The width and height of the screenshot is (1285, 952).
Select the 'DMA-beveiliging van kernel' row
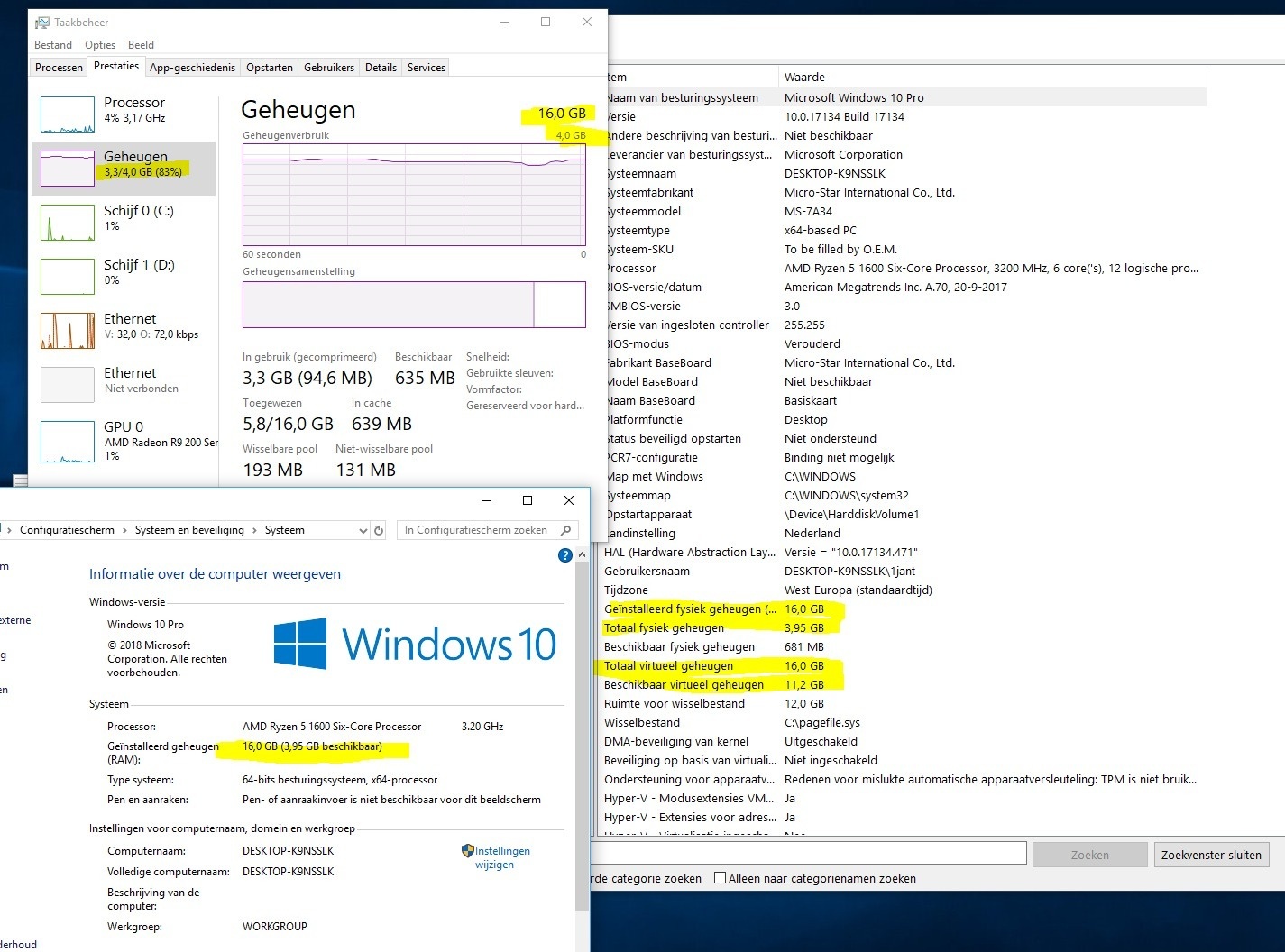click(904, 741)
